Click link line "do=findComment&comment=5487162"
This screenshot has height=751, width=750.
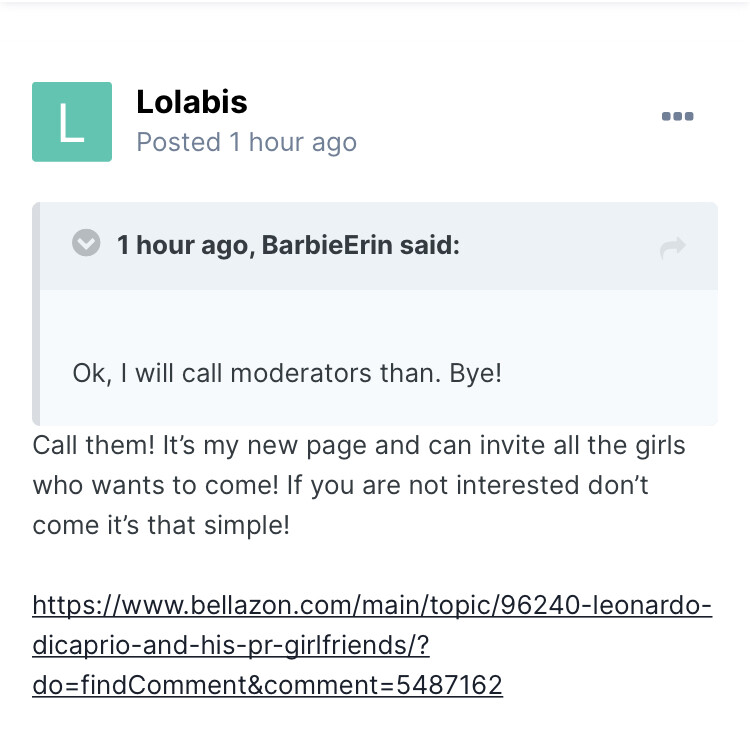267,684
